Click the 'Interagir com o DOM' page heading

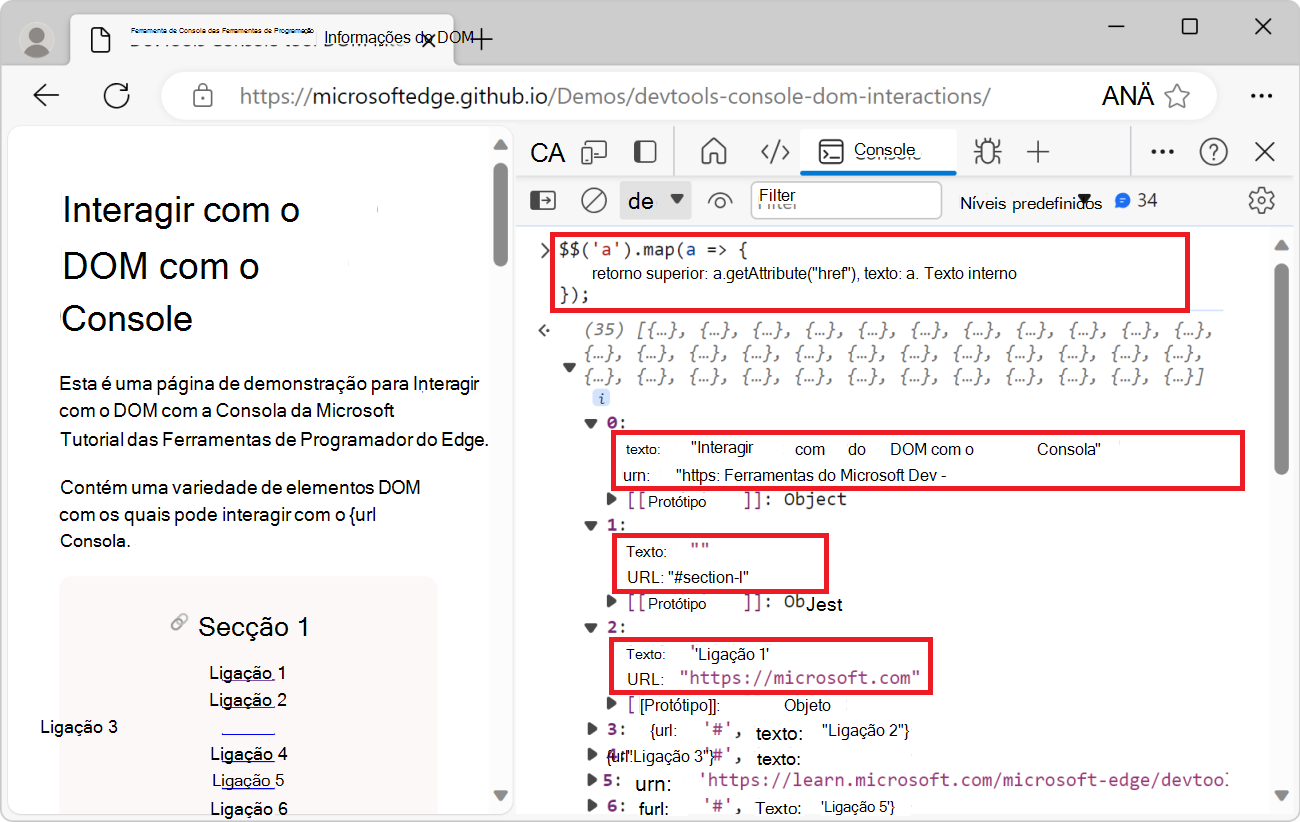pos(181,264)
